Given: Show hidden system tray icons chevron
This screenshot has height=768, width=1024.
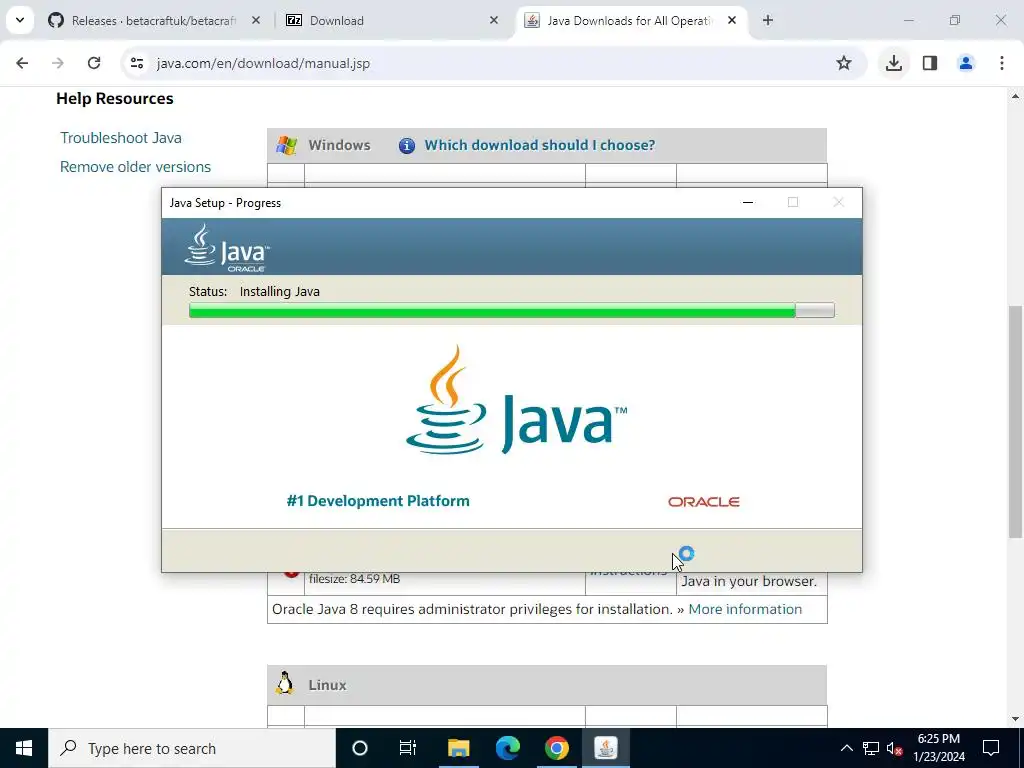Looking at the screenshot, I should coord(846,748).
